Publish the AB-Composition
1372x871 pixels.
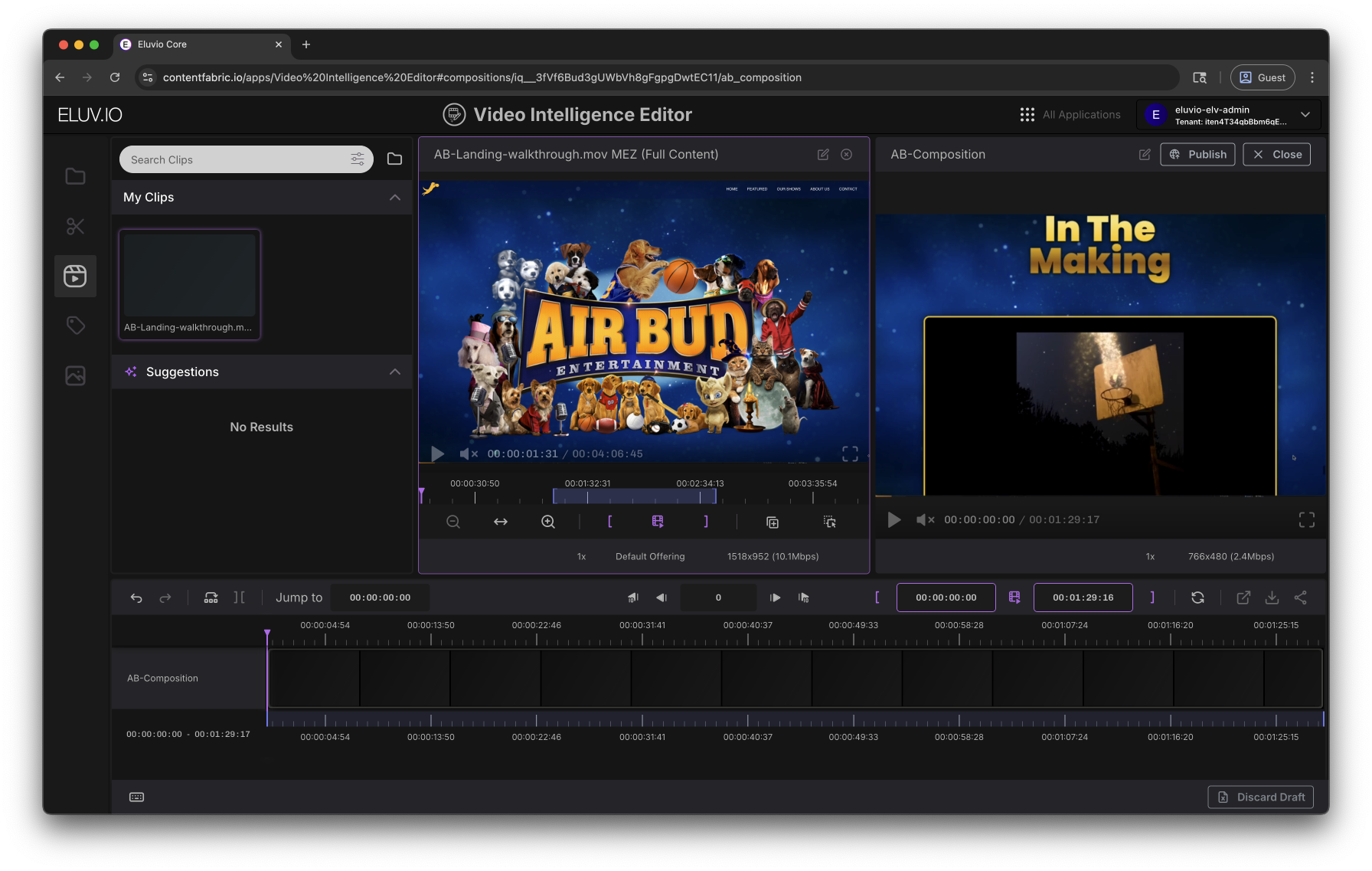click(x=1197, y=155)
